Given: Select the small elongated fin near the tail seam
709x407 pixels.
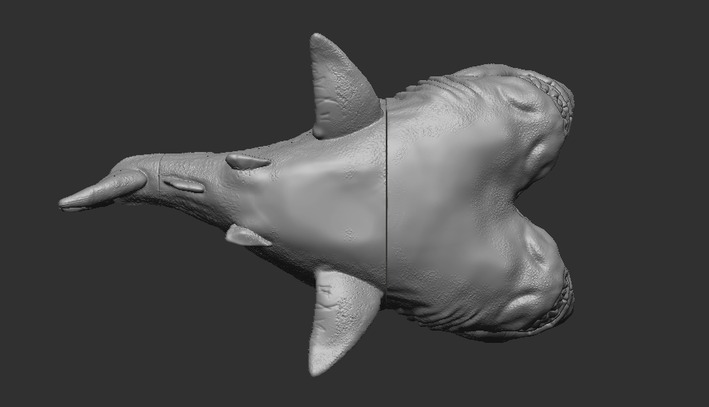Looking at the screenshot, I should tap(183, 183).
